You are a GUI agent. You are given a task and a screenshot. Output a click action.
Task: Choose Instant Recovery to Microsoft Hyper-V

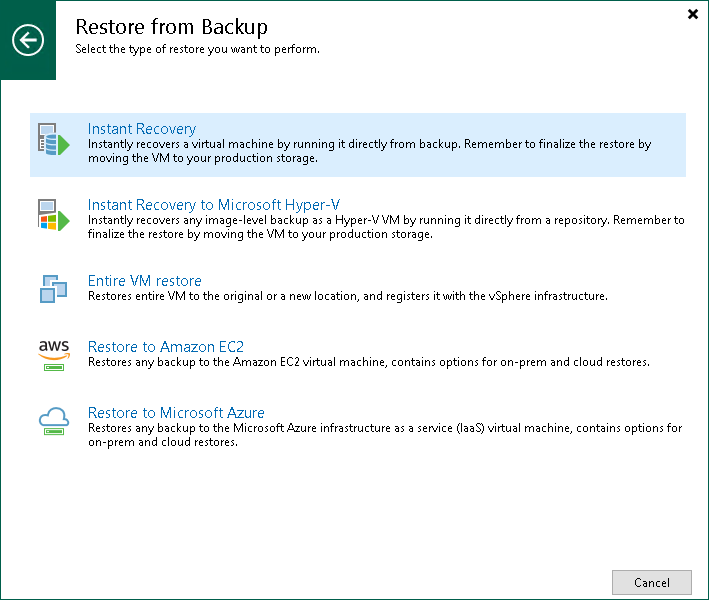(x=213, y=205)
